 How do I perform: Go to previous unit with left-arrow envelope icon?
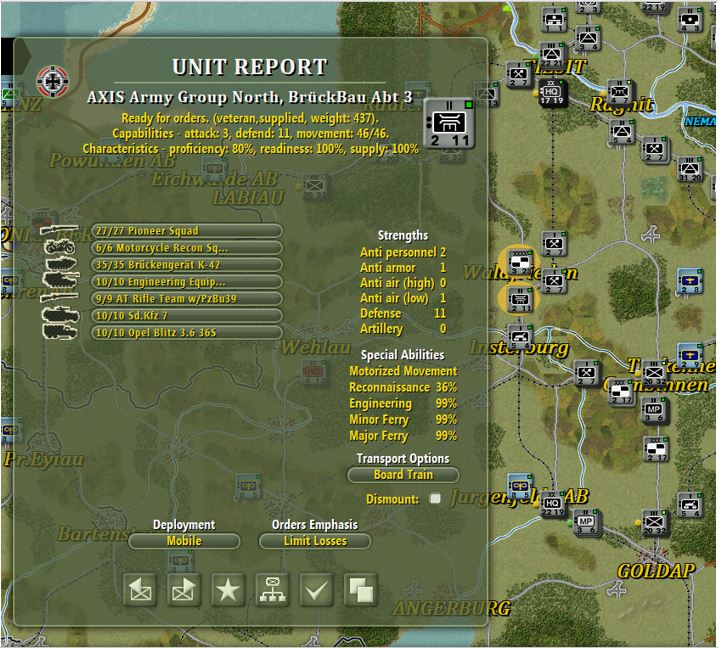140,589
